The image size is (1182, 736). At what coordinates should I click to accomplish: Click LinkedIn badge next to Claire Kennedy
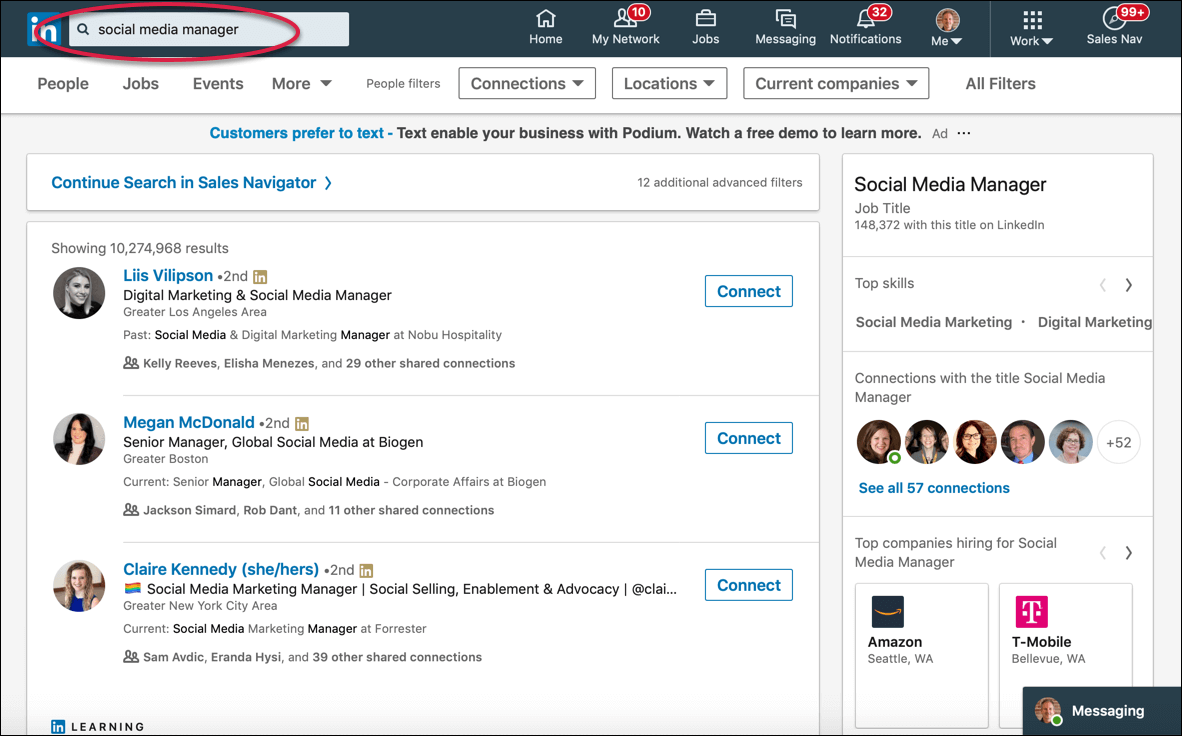(x=366, y=571)
